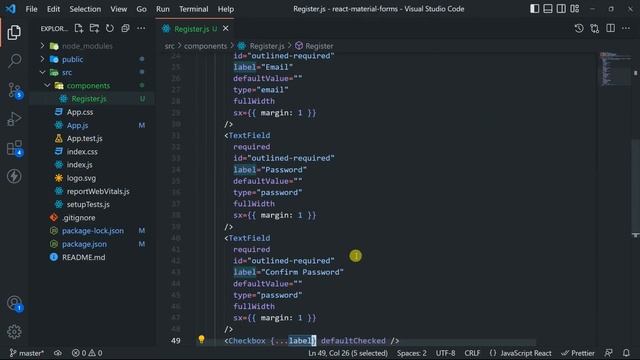Open README.md file
The height and width of the screenshot is (360, 640).
[x=83, y=257]
